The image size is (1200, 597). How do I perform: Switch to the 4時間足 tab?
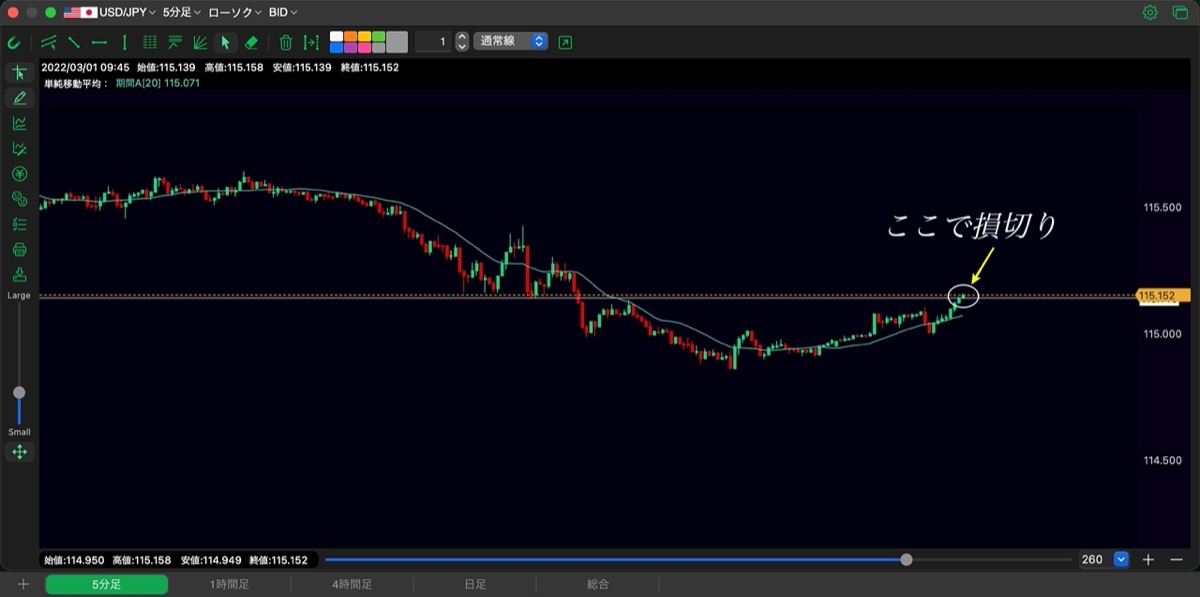[x=352, y=584]
